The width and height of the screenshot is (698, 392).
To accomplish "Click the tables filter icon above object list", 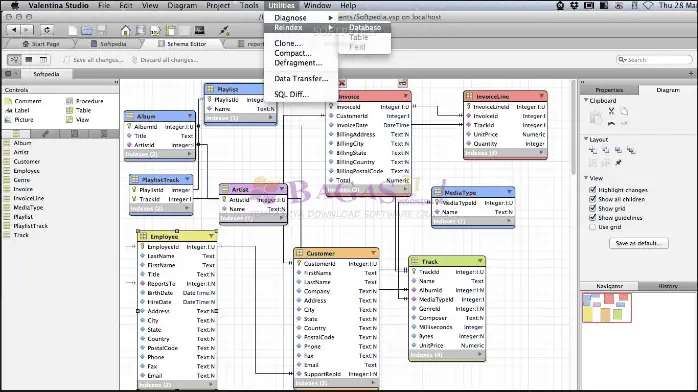I will [x=16, y=133].
